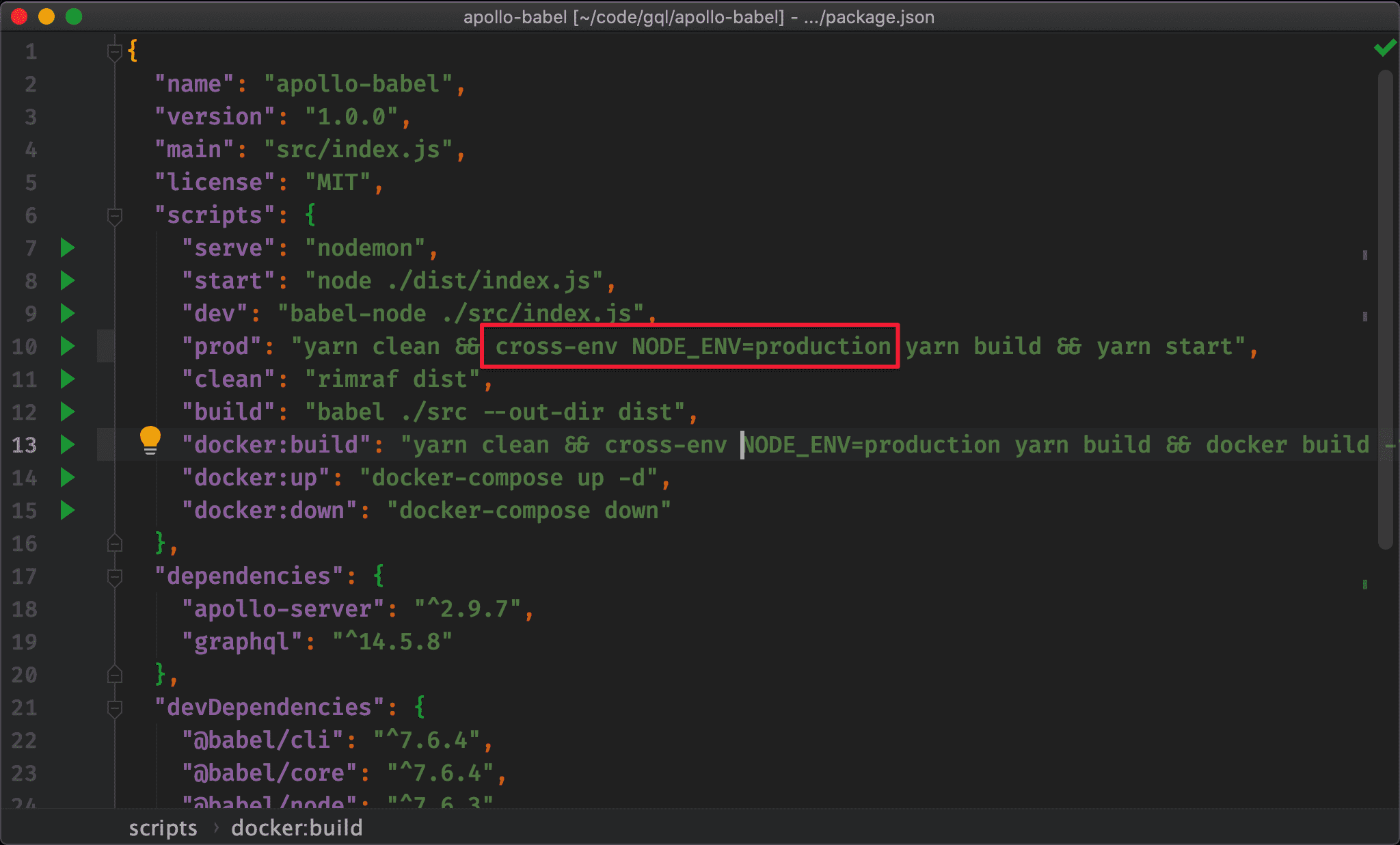The height and width of the screenshot is (845, 1400).
Task: Select the "scripts" breadcrumb
Action: (x=163, y=828)
